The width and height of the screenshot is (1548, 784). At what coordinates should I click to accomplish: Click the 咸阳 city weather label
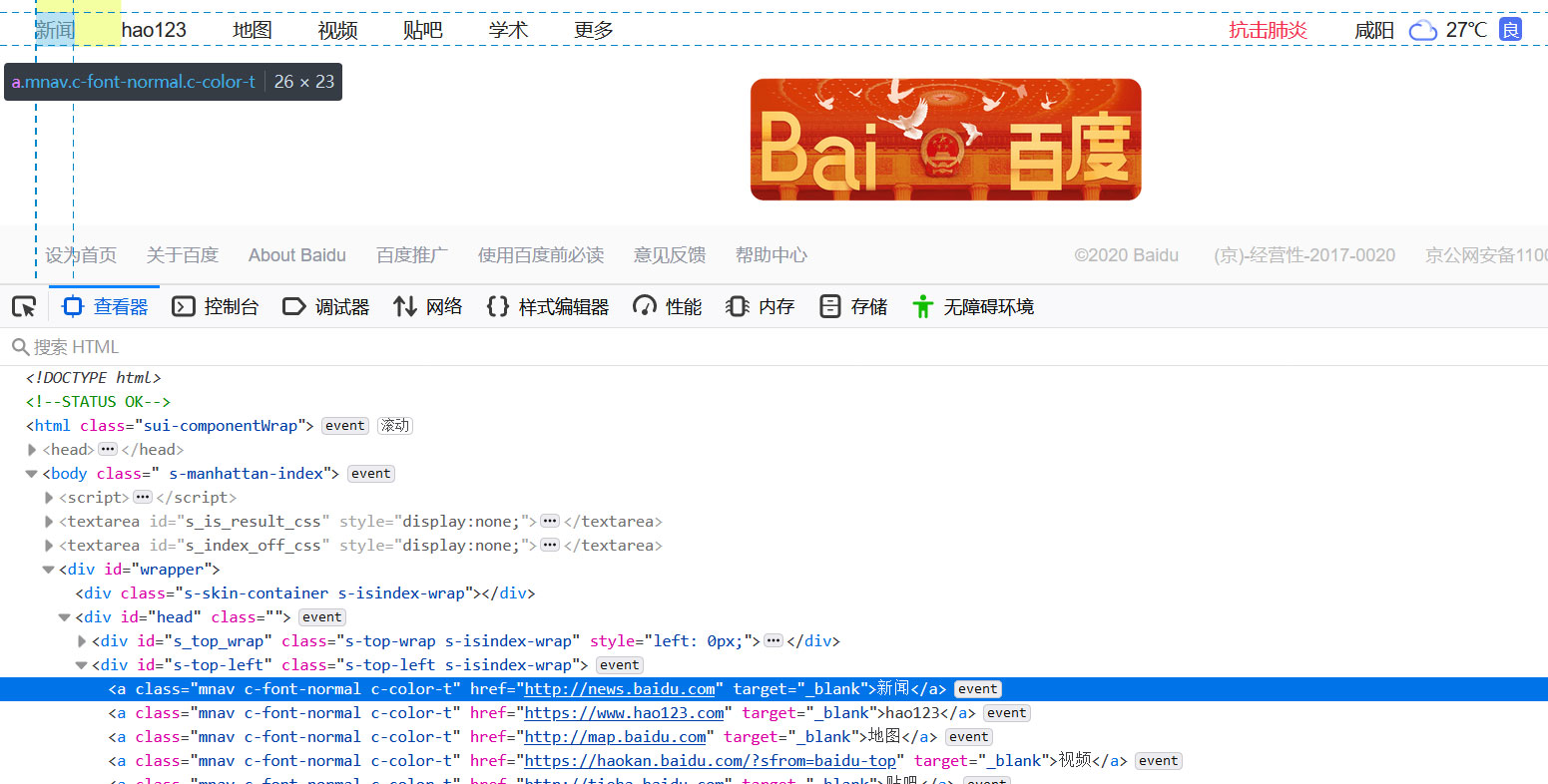coord(1374,30)
